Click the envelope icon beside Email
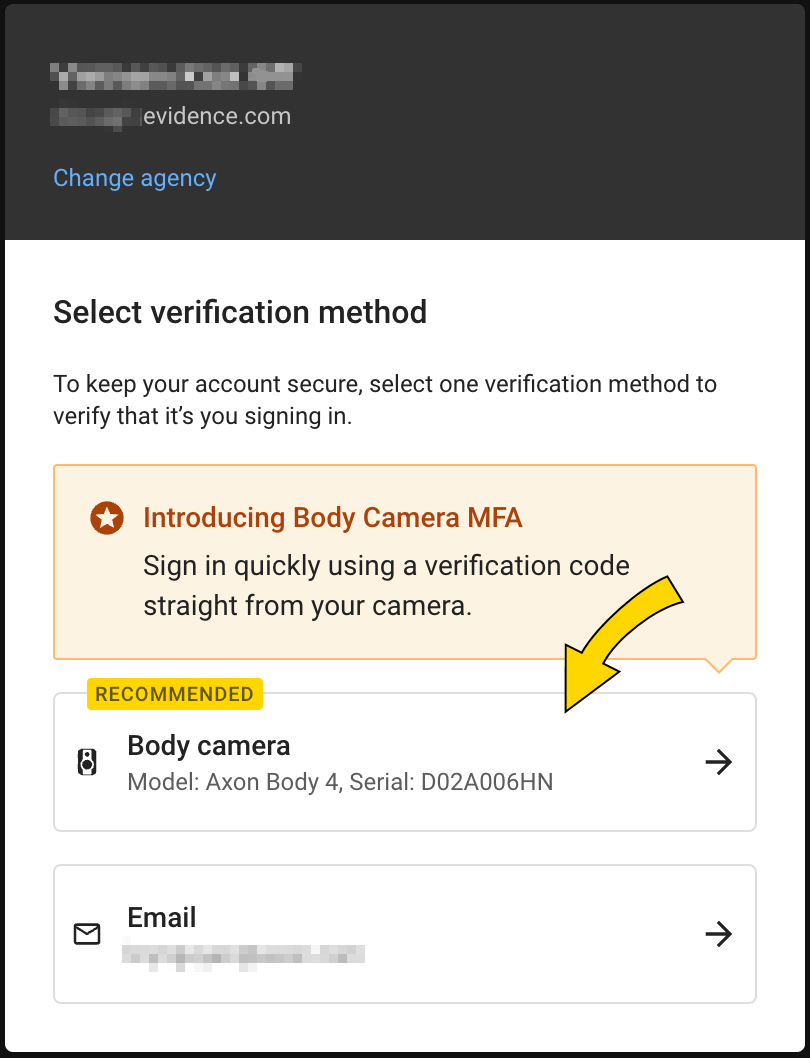This screenshot has width=810, height=1058. pyautogui.click(x=88, y=935)
